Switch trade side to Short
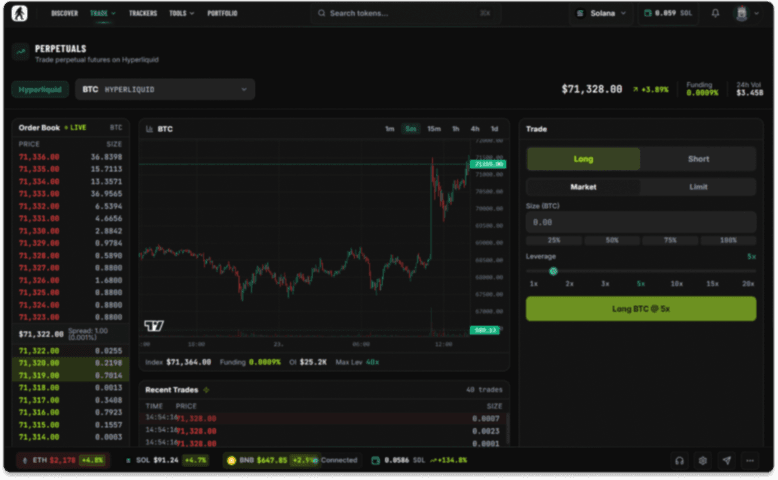 (x=698, y=159)
